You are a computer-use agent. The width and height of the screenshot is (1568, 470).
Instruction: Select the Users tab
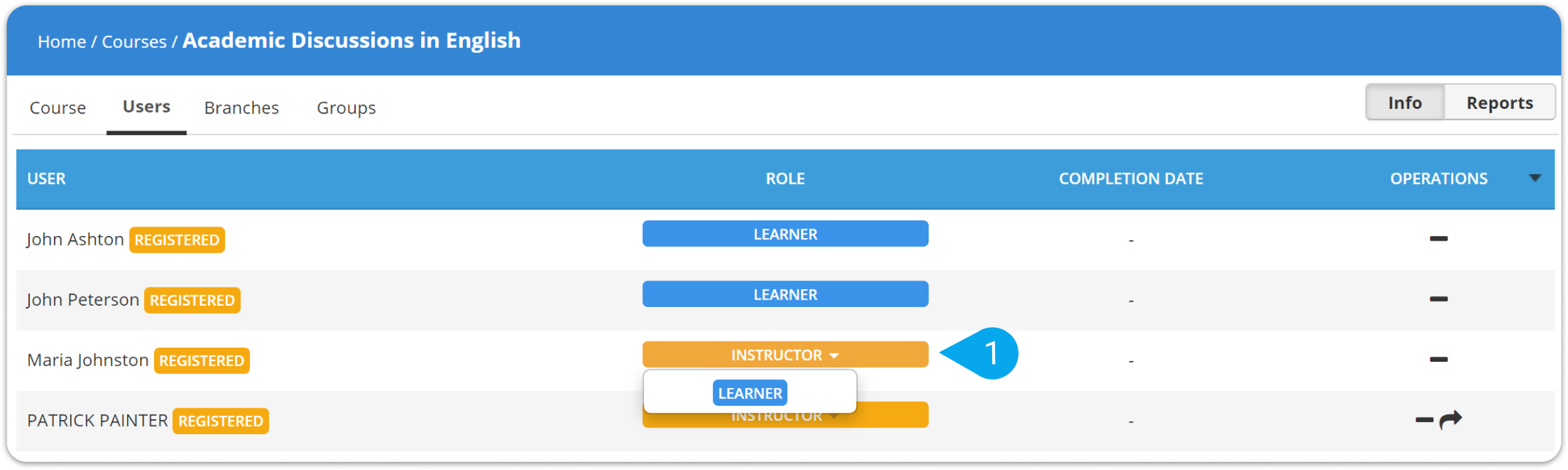[x=146, y=107]
